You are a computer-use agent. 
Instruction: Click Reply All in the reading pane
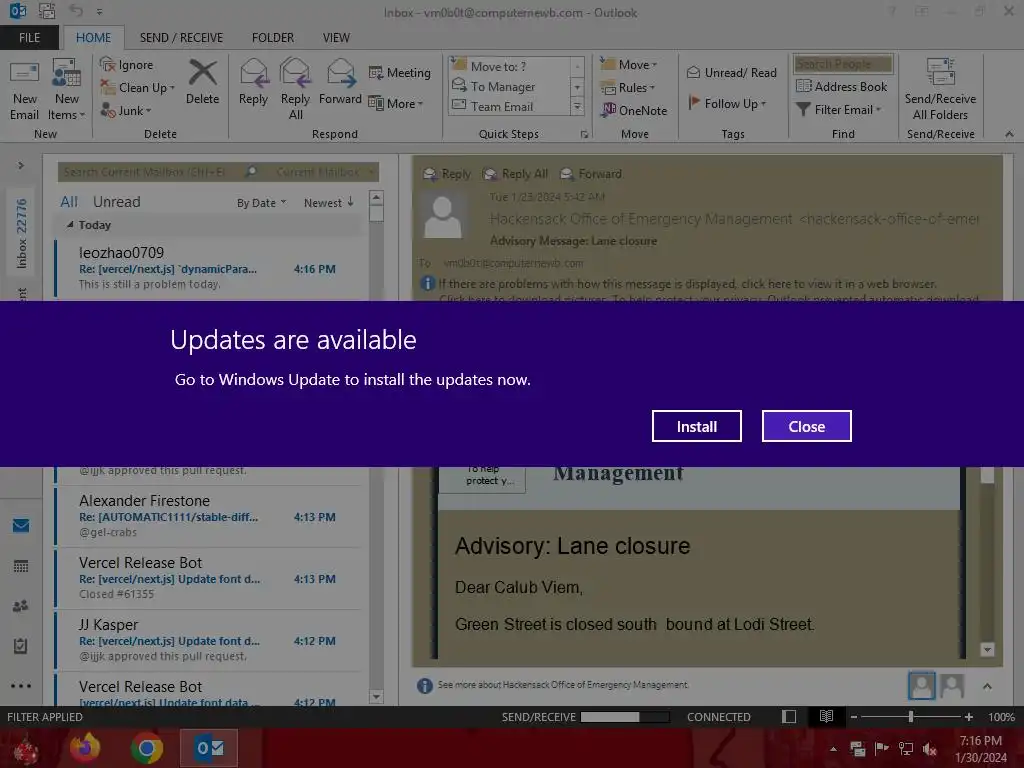(515, 174)
